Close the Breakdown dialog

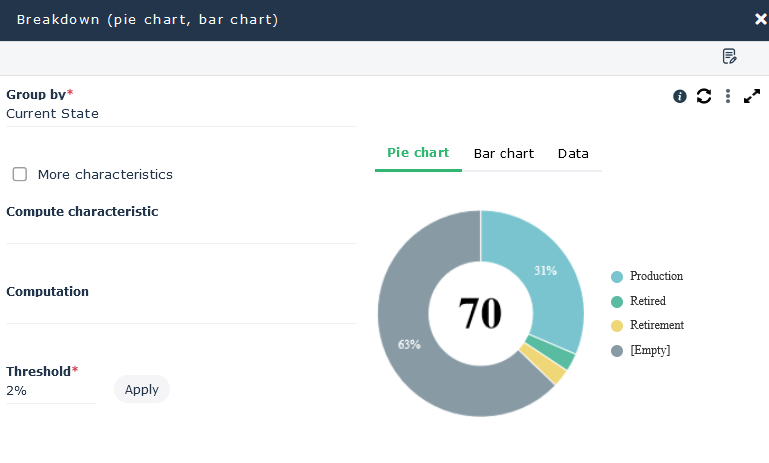tap(760, 19)
